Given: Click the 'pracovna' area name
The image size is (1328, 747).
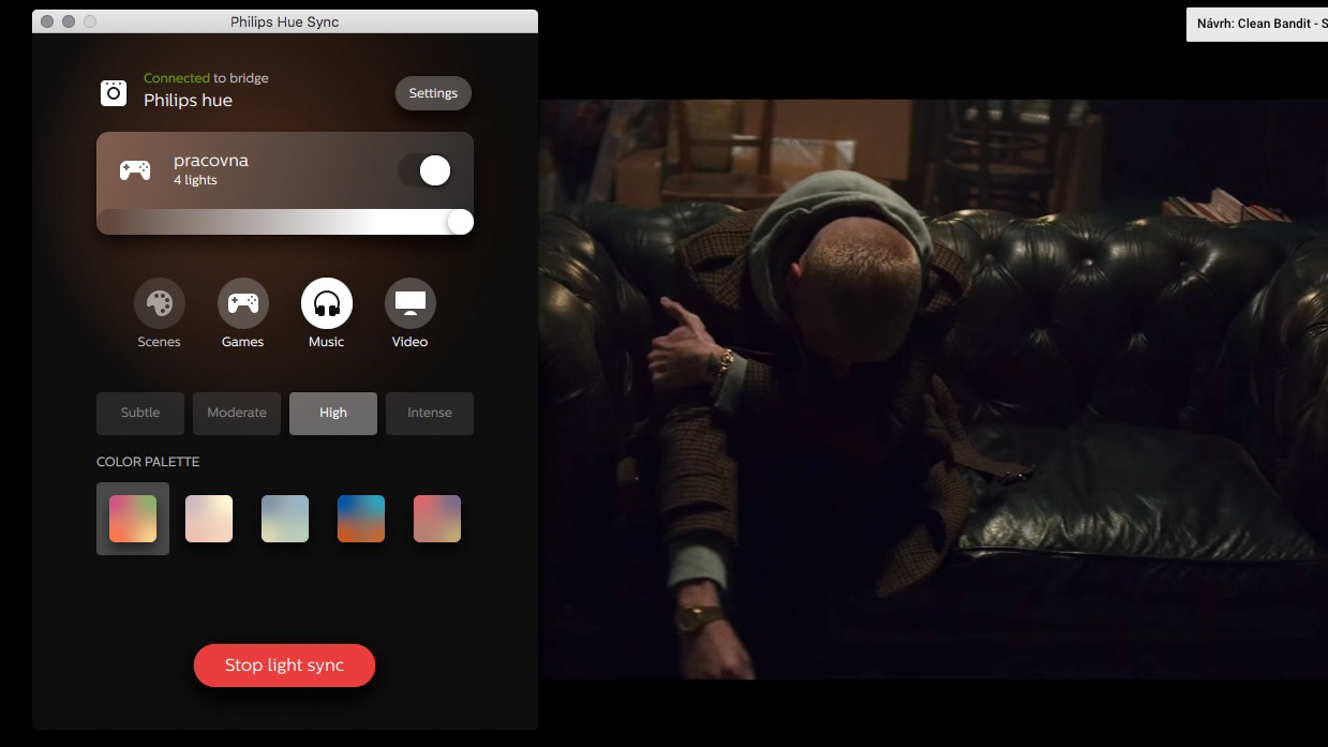Looking at the screenshot, I should [211, 160].
